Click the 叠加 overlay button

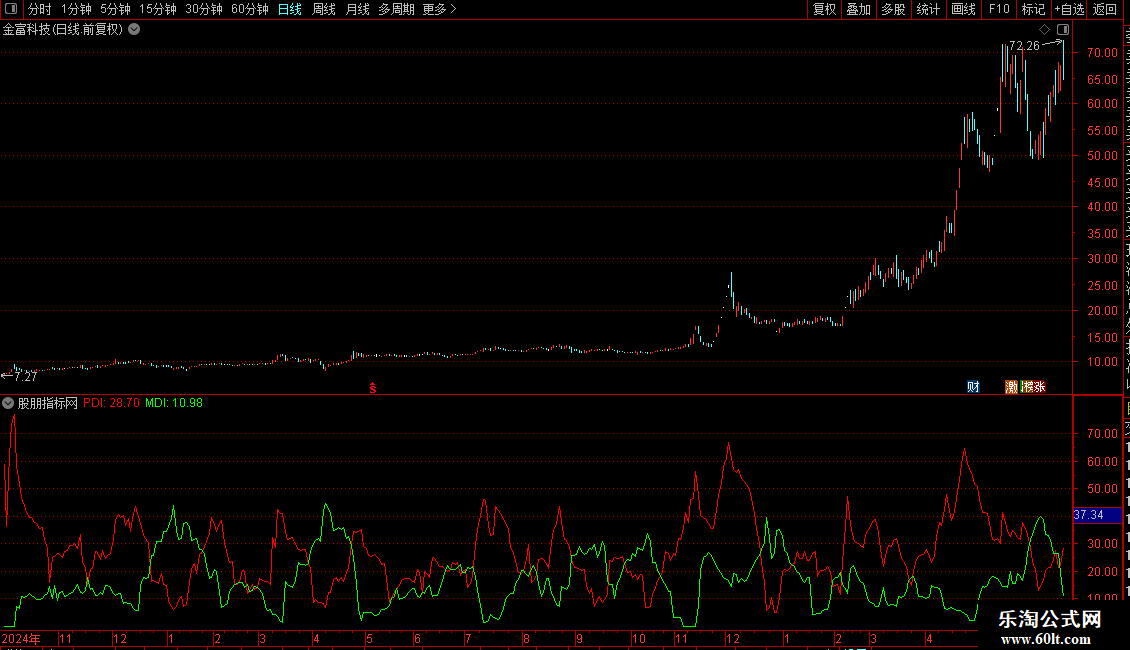[858, 9]
